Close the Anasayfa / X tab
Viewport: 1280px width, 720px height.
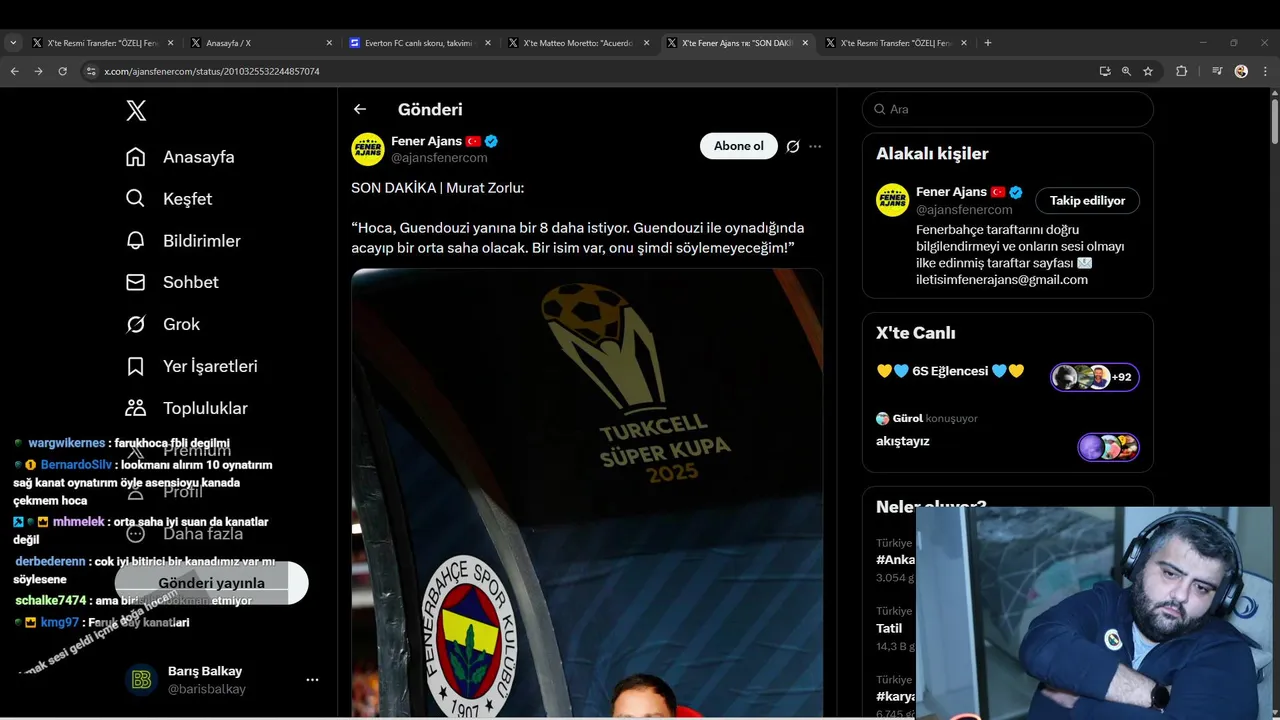329,43
